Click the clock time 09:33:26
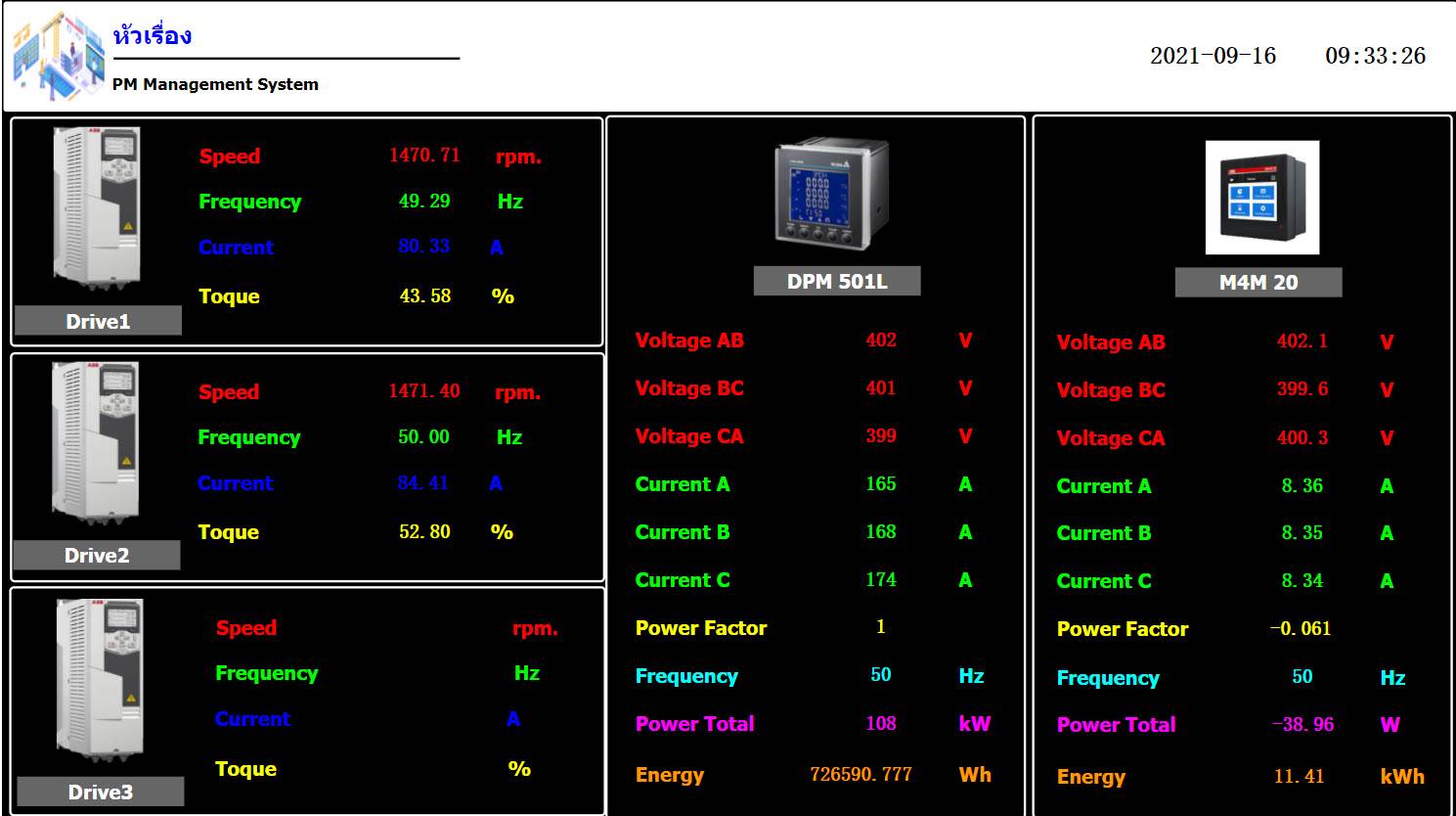Image resolution: width=1456 pixels, height=816 pixels. point(1375,56)
